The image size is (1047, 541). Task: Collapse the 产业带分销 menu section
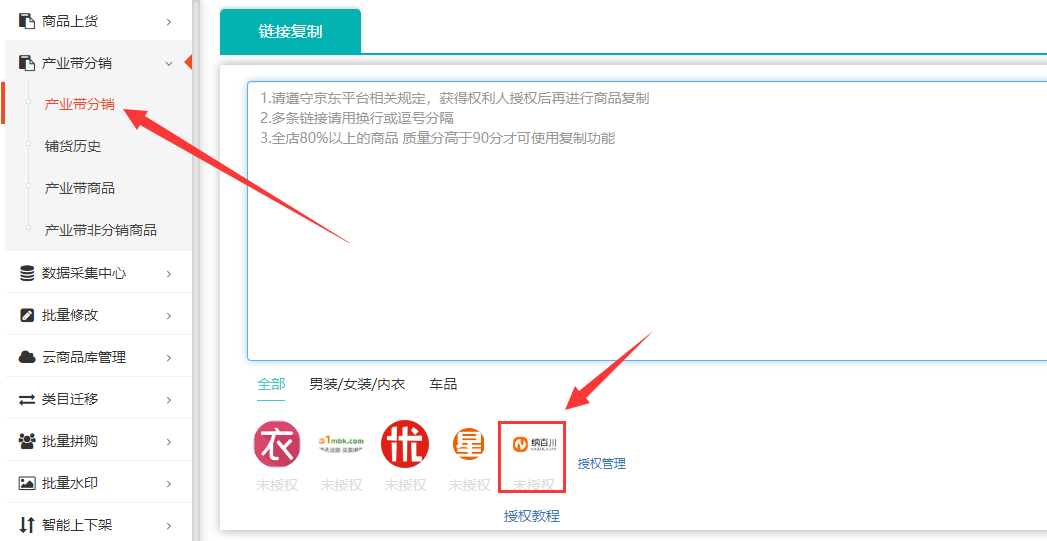tap(168, 63)
